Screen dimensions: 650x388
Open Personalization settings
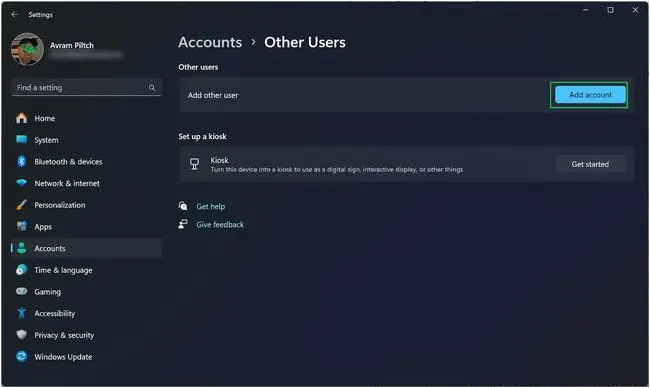point(60,205)
